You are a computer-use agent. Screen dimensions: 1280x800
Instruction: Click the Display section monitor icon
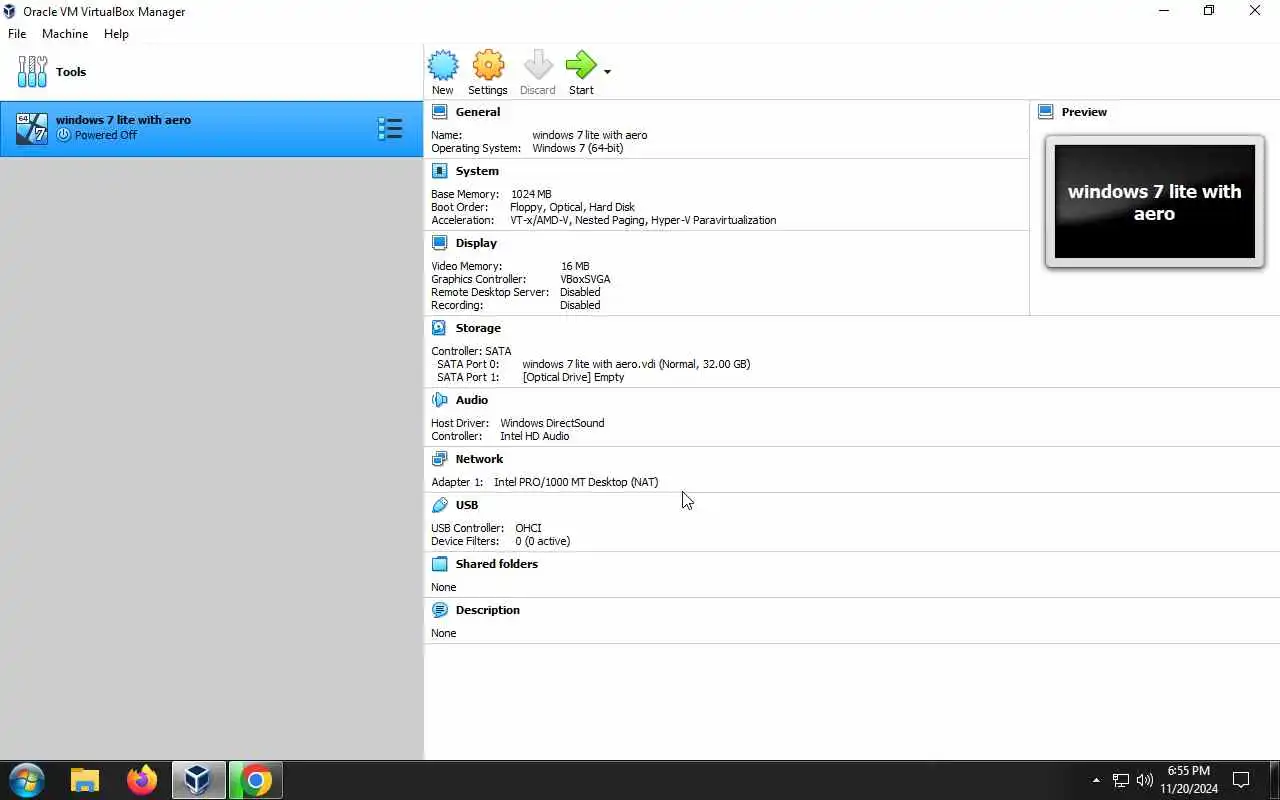[x=439, y=243]
